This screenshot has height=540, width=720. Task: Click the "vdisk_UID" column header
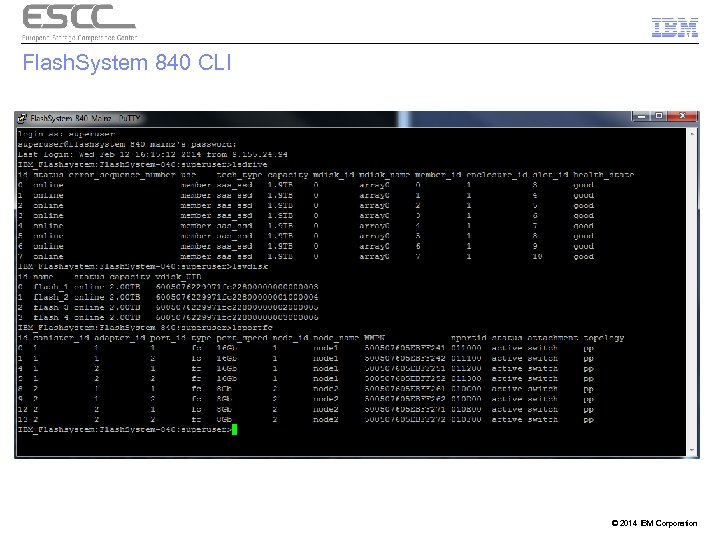[x=178, y=277]
